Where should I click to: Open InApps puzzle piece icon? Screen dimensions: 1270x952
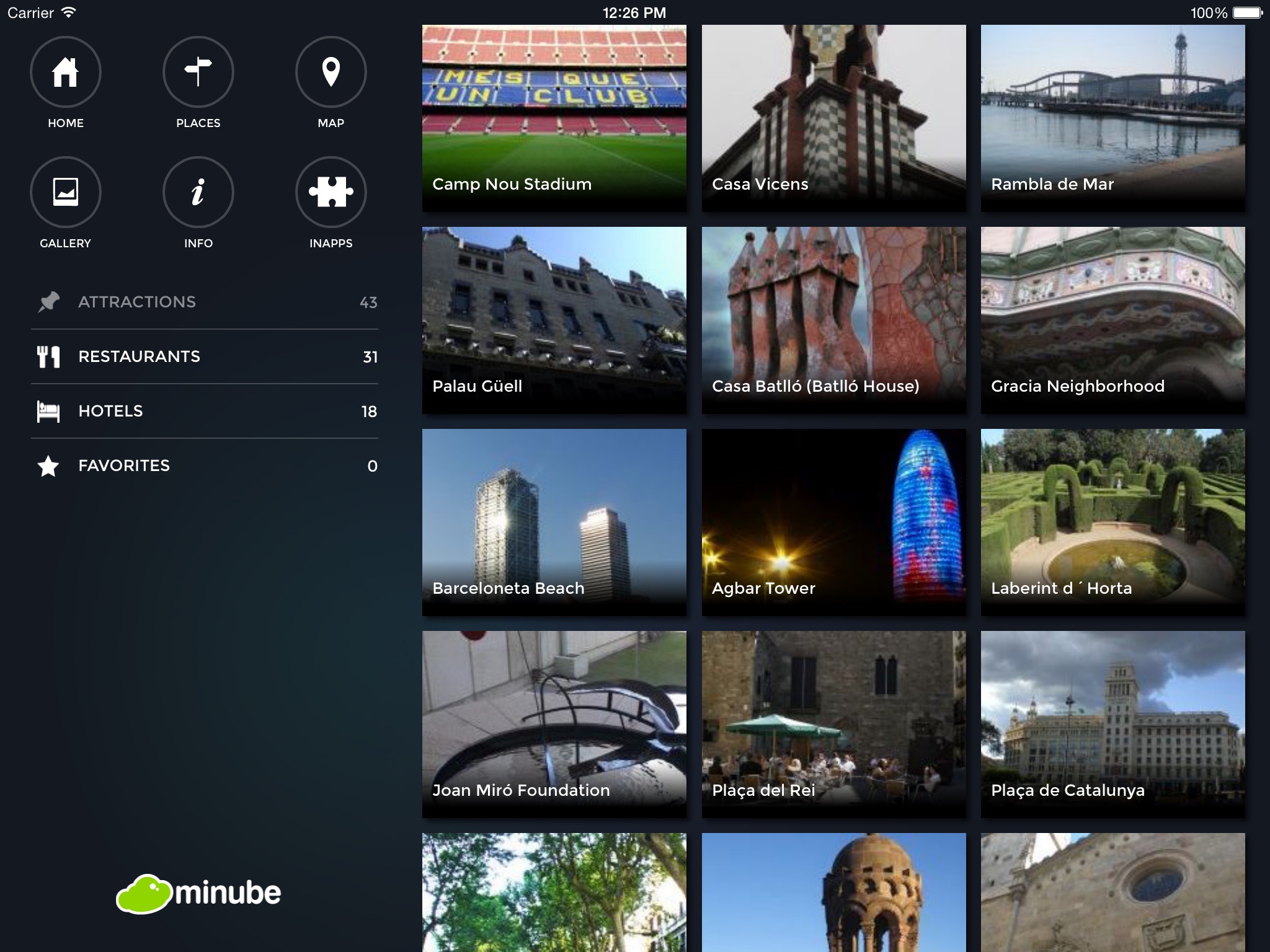331,192
